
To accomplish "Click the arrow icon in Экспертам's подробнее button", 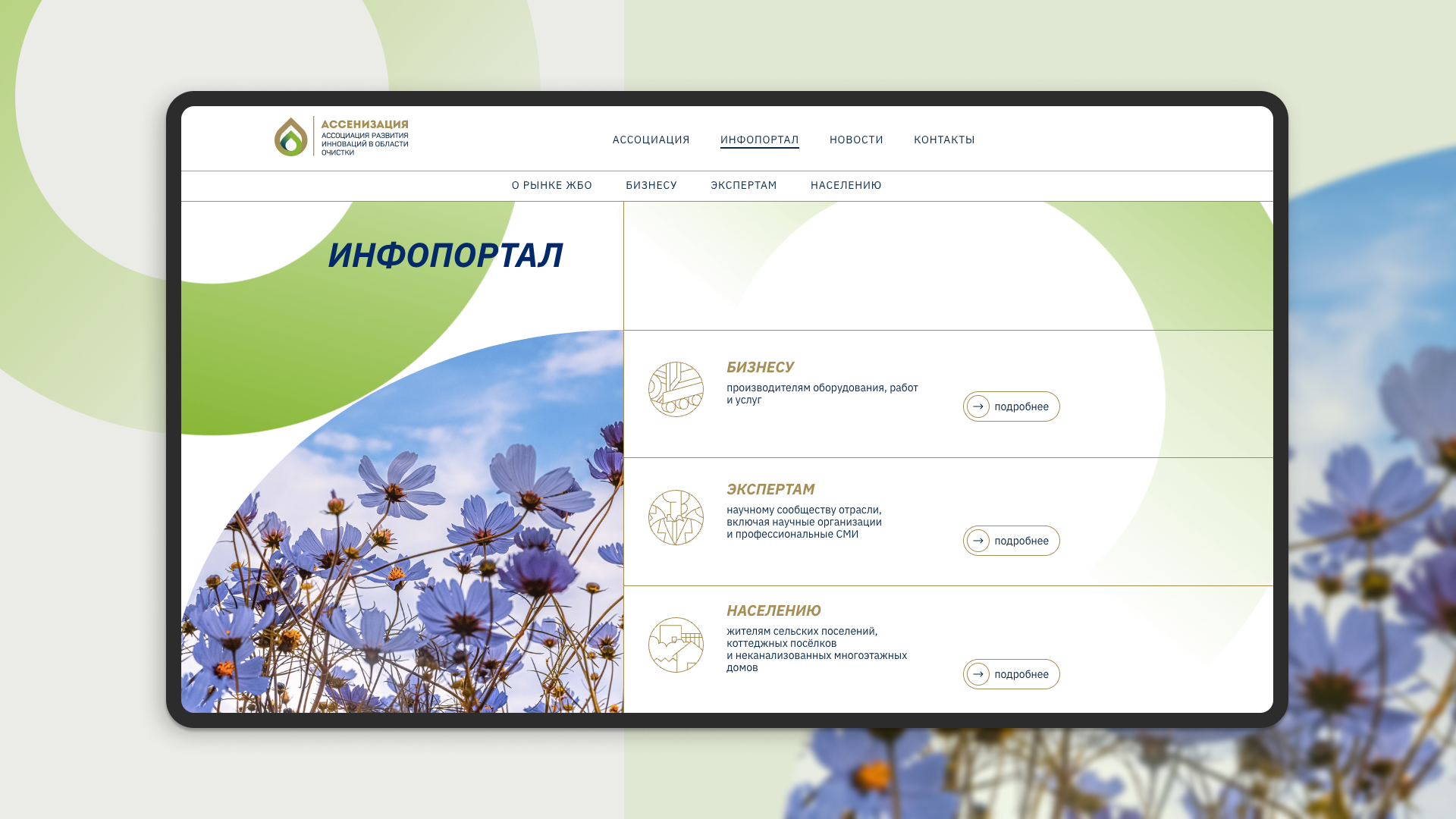I will point(978,541).
